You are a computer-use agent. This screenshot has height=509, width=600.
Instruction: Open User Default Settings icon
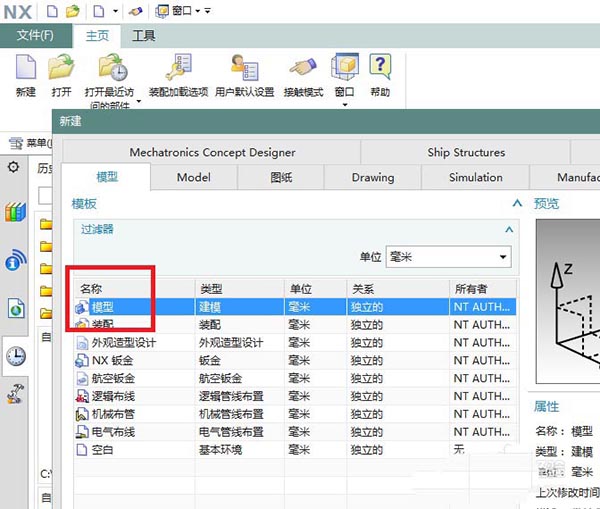tap(245, 67)
